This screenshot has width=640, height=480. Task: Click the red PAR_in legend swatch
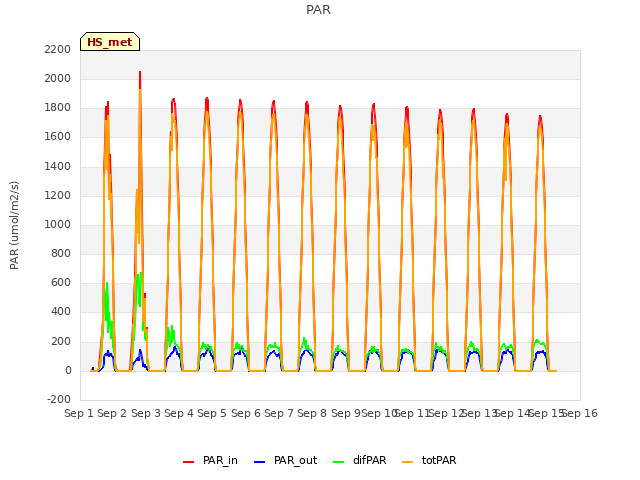click(188, 462)
